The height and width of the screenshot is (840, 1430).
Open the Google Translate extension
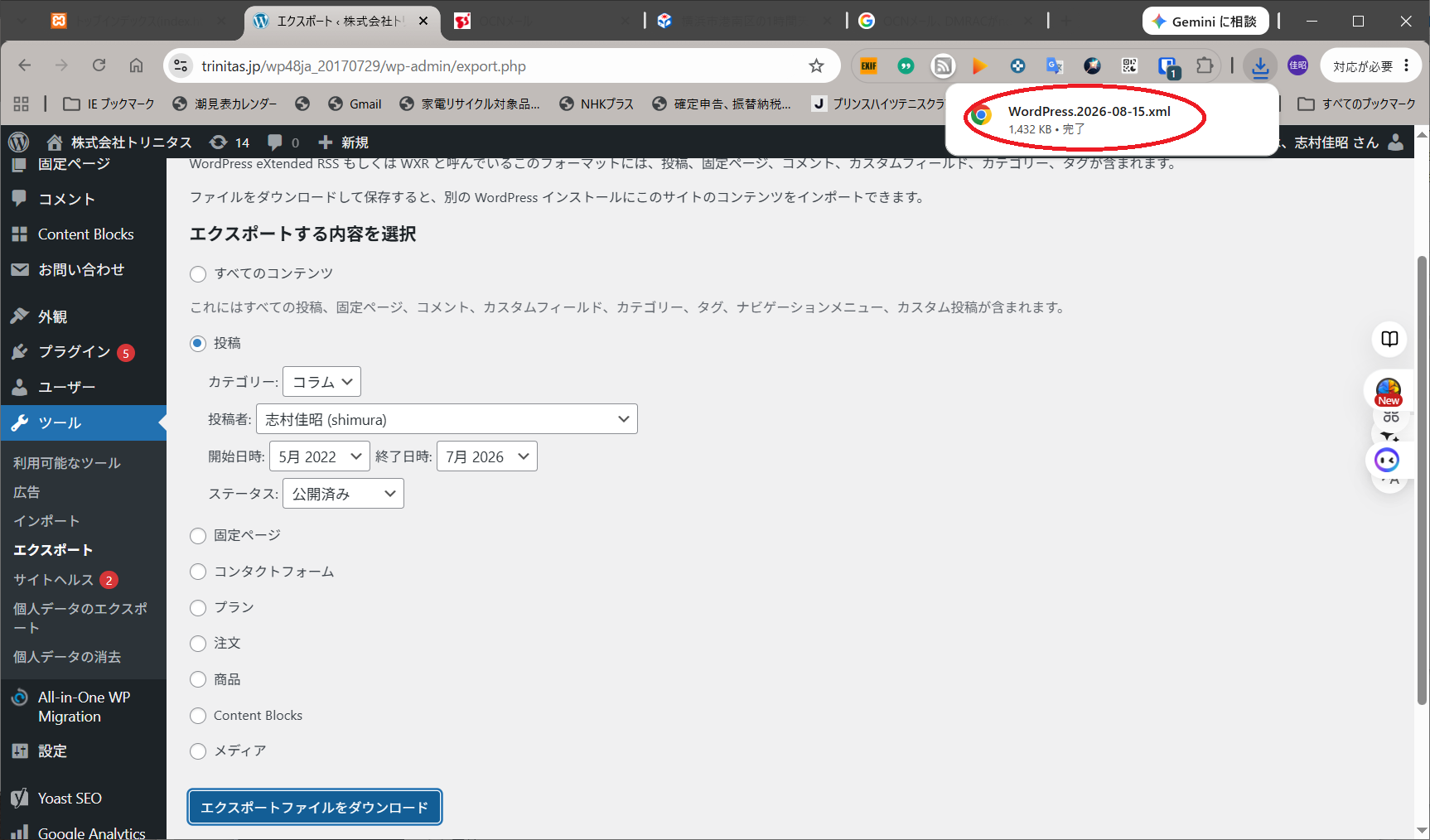[x=1055, y=66]
